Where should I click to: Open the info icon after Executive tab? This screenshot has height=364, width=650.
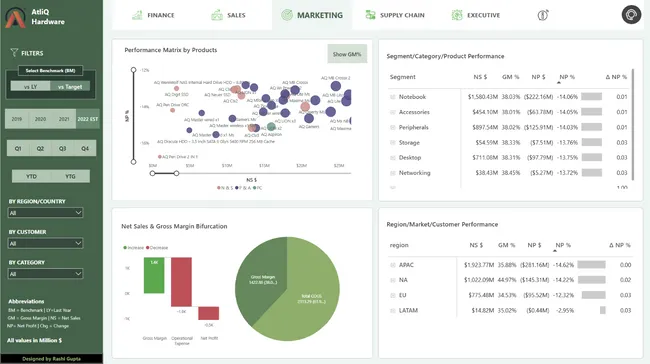[x=543, y=15]
